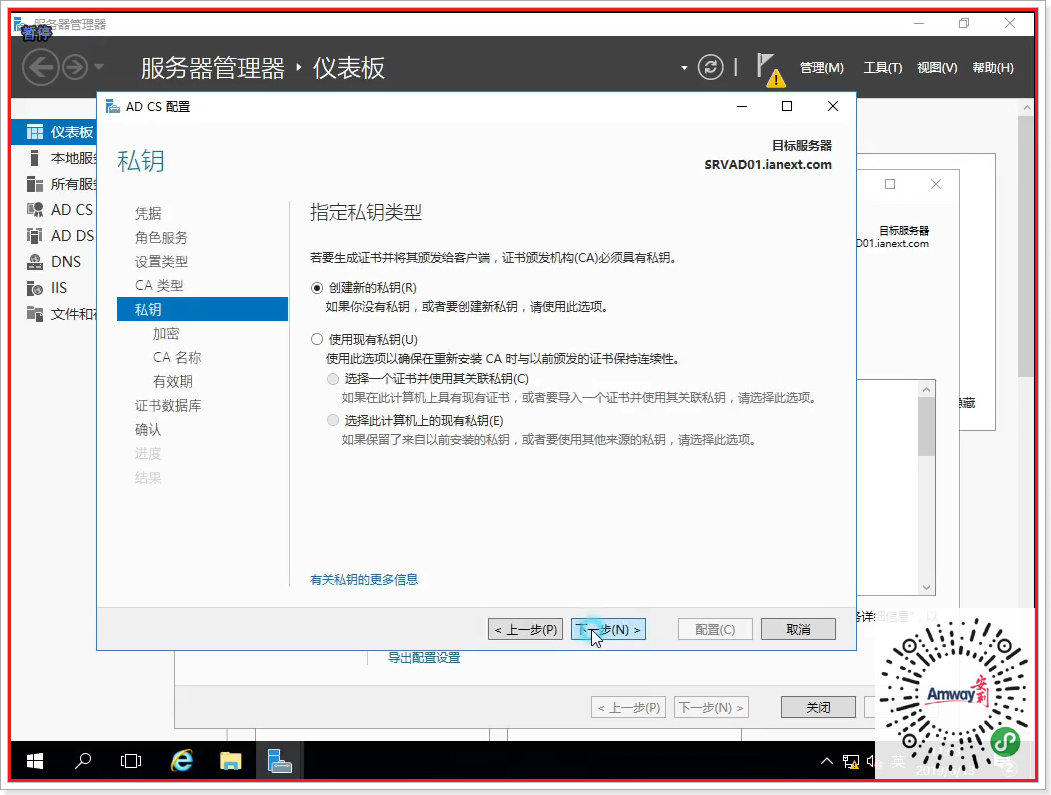Click the scroll up arrow in background results panel

click(x=926, y=389)
